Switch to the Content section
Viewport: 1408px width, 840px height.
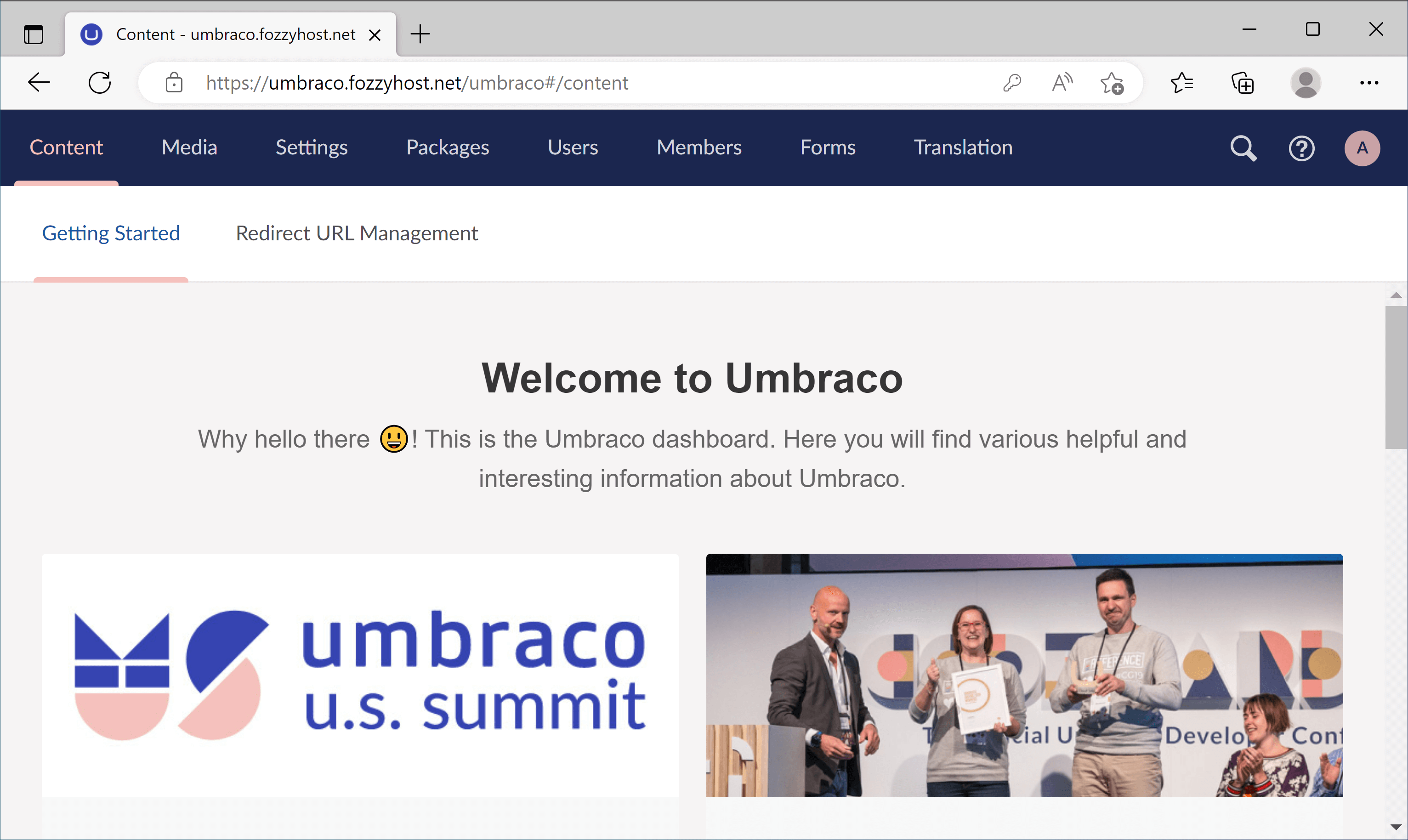point(66,147)
